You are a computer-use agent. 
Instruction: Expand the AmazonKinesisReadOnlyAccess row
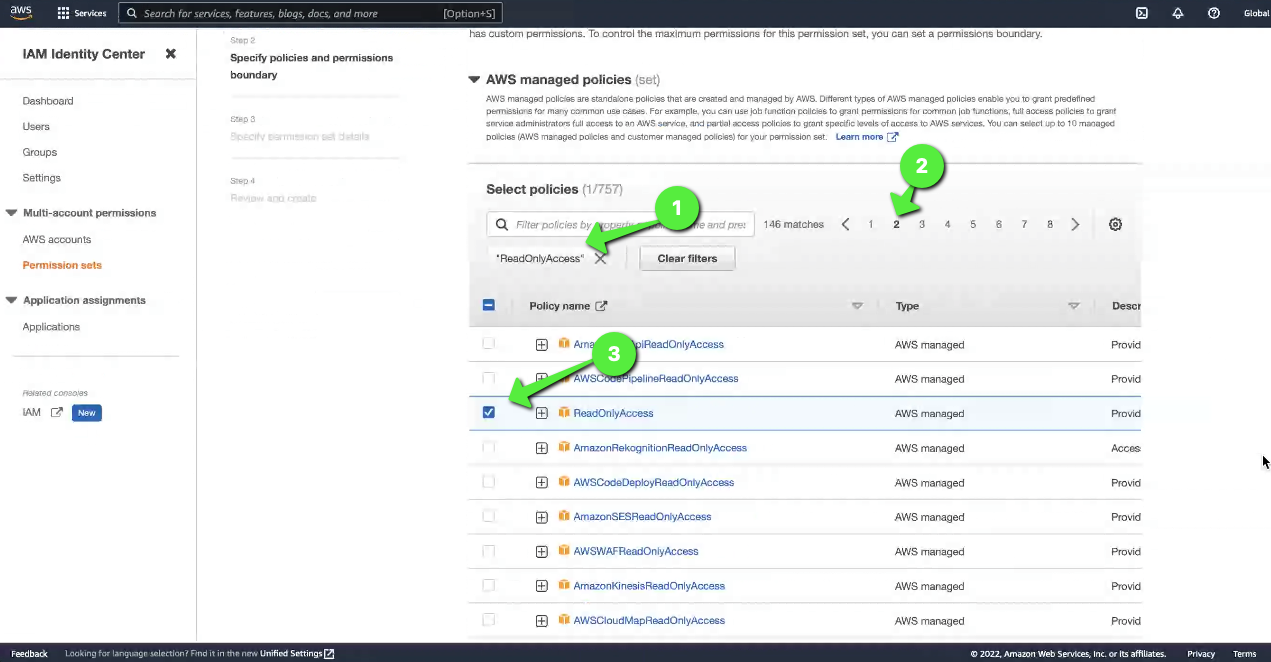(541, 586)
